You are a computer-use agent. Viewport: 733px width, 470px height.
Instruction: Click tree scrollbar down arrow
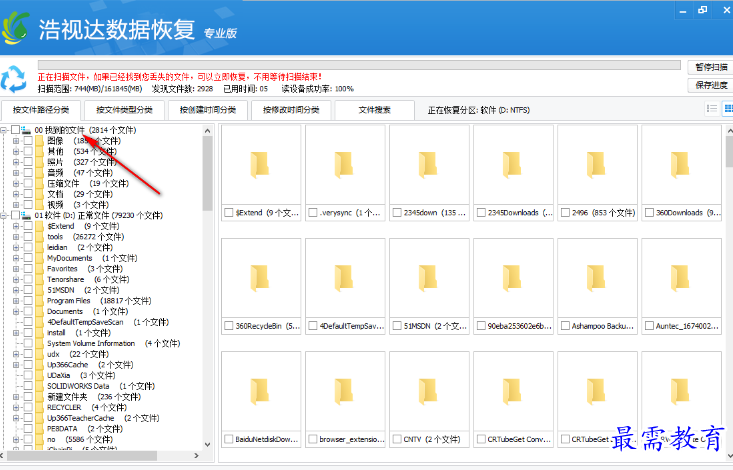tap(208, 445)
